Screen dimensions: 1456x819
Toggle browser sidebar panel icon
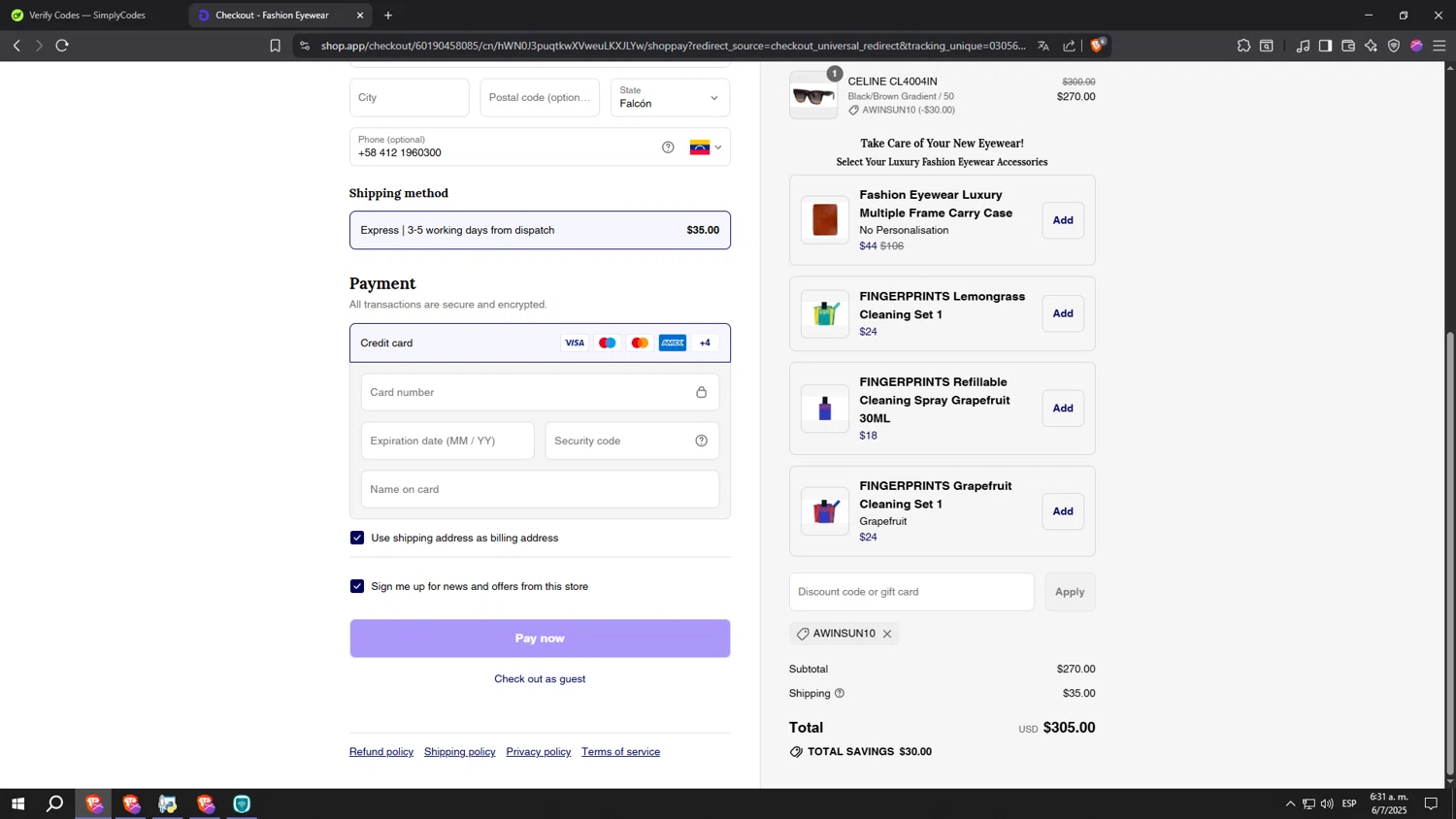tap(1325, 46)
